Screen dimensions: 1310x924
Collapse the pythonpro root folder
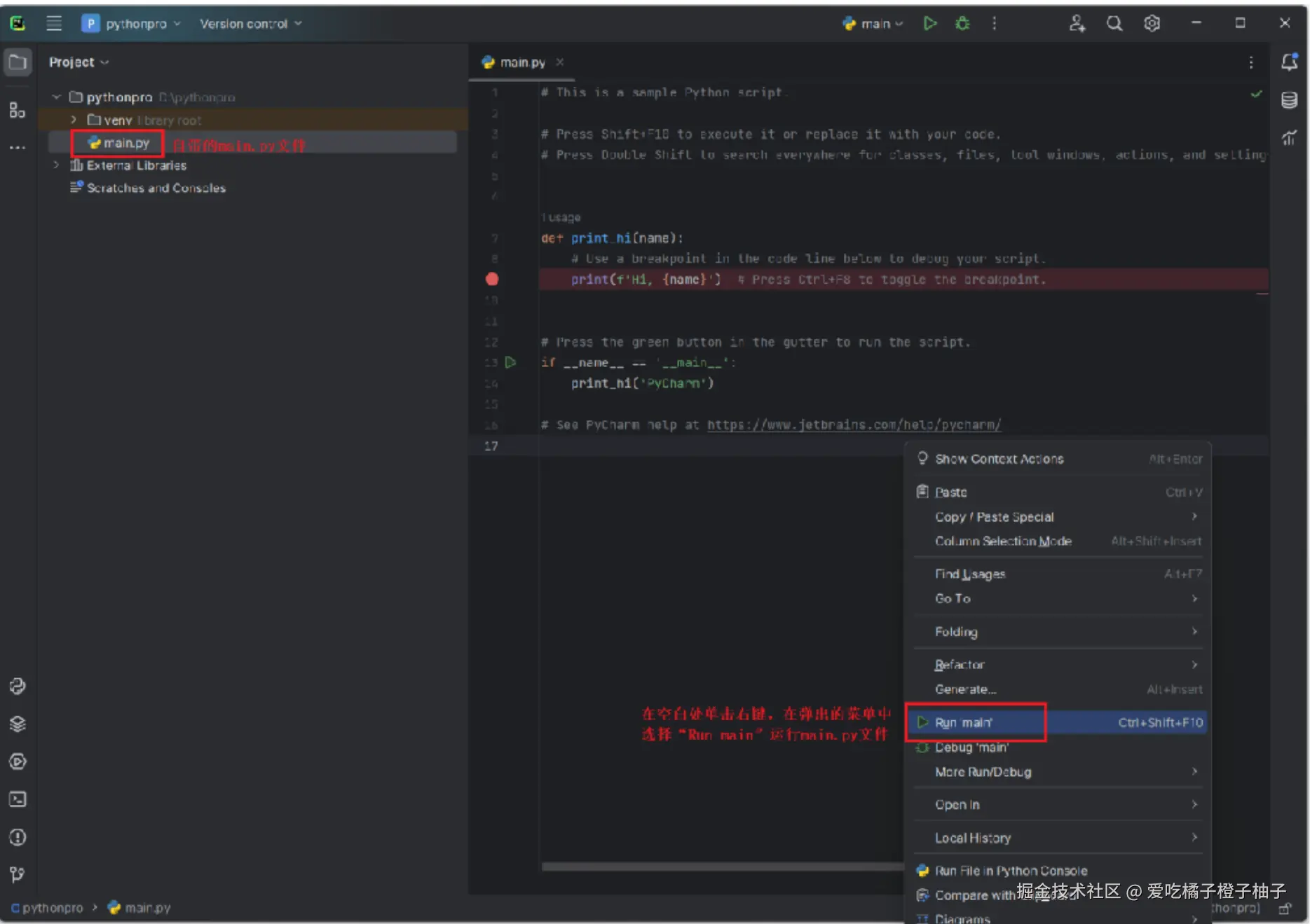pos(56,97)
